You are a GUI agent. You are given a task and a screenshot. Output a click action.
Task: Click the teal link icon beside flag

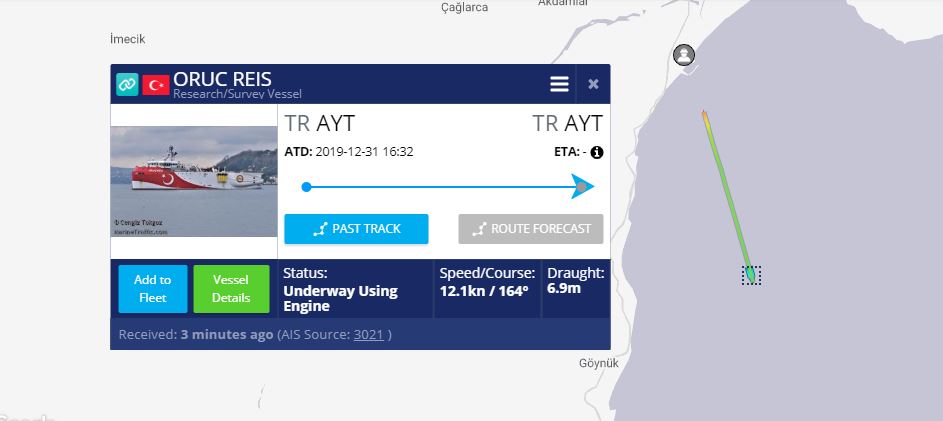click(x=127, y=85)
